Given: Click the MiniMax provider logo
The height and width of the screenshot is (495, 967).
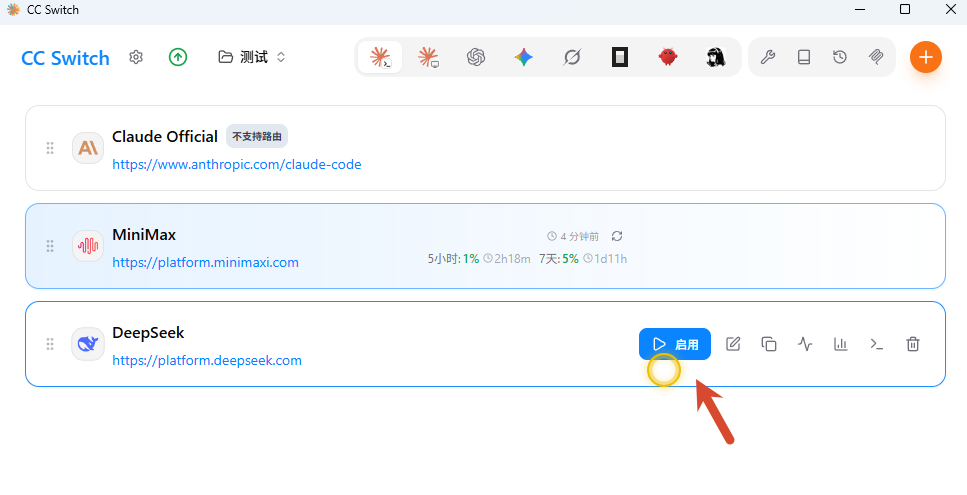Looking at the screenshot, I should [x=88, y=246].
